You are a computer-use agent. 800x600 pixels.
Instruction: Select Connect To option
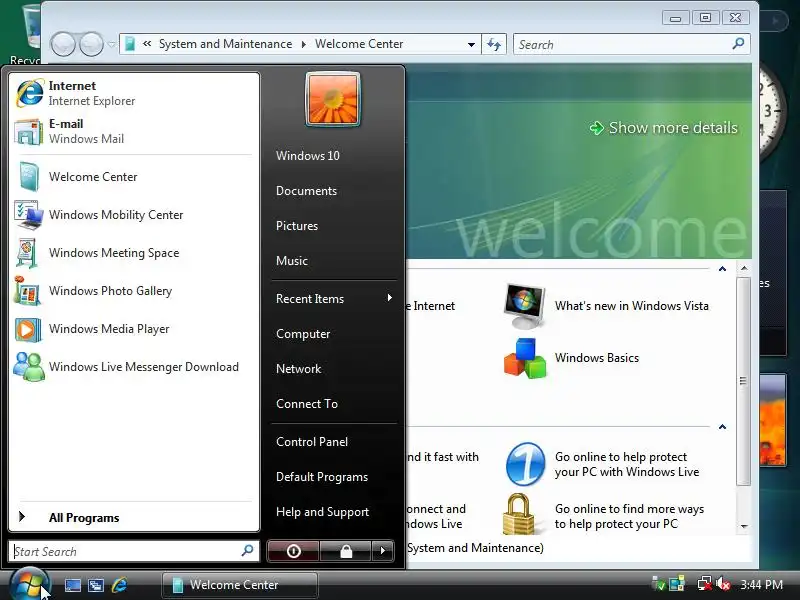(307, 404)
